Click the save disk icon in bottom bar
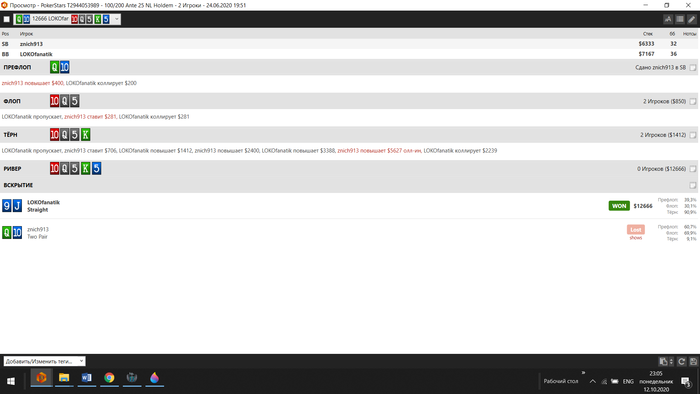700x394 pixels. (693, 361)
